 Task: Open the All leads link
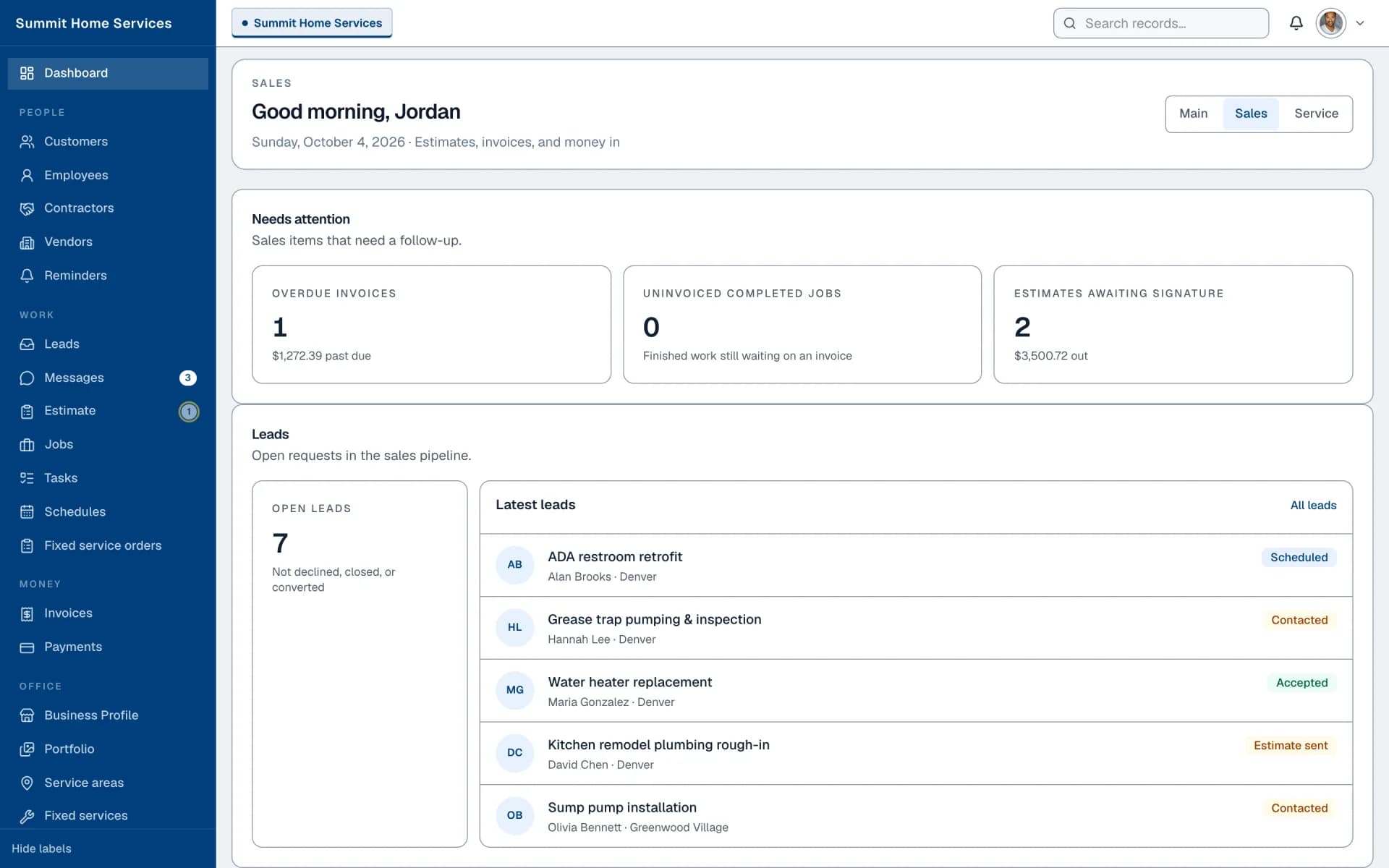(1313, 506)
